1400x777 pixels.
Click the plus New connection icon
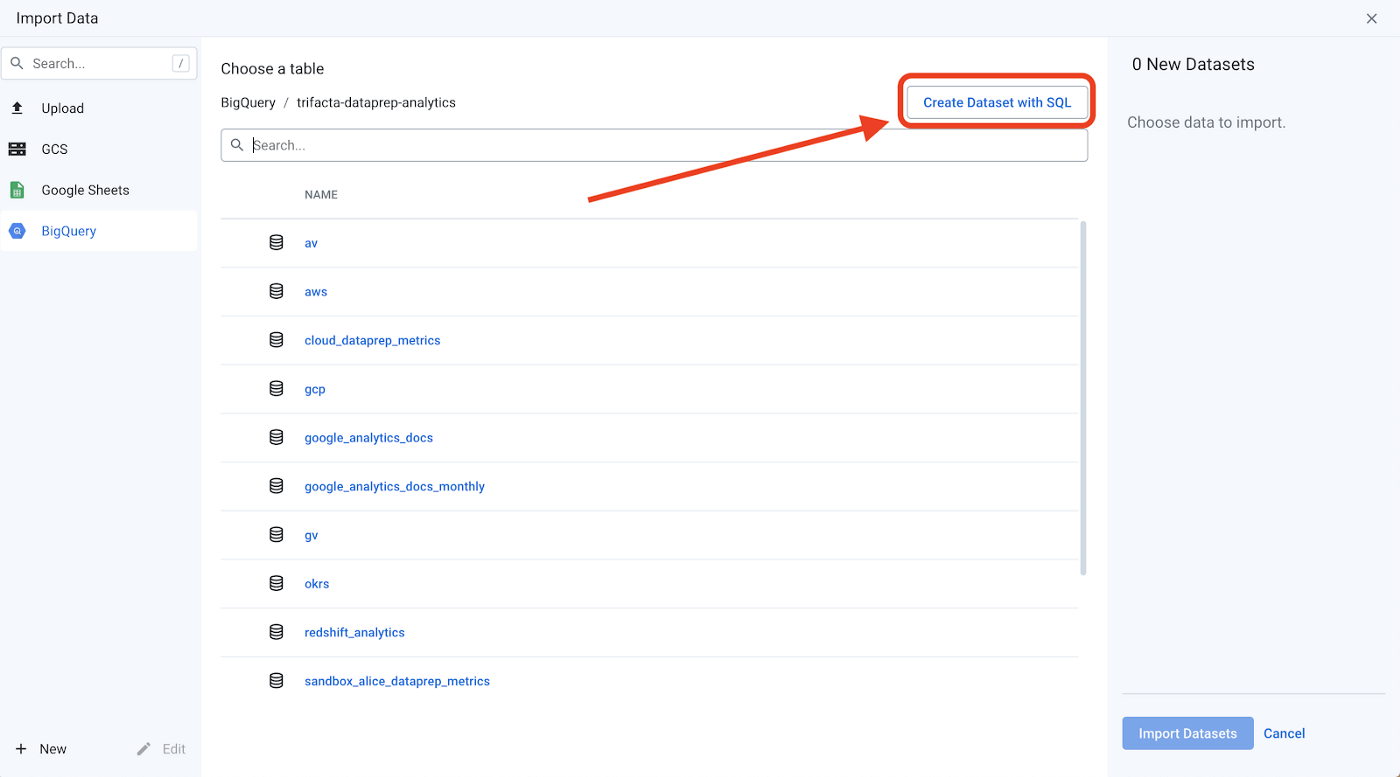tap(21, 749)
